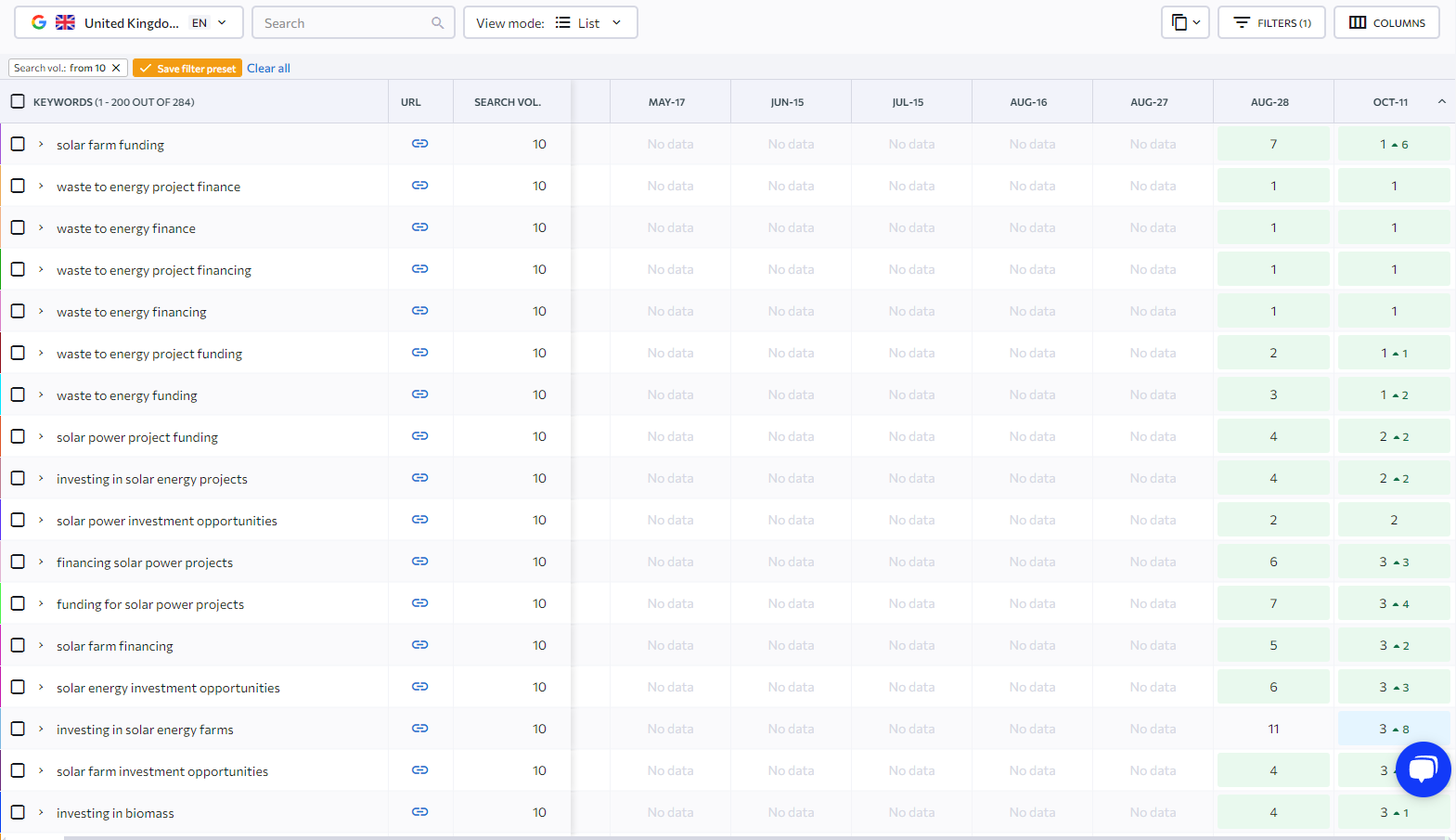Image resolution: width=1456 pixels, height=840 pixels.
Task: Tick checkbox for waste to energy funding
Action: pyautogui.click(x=18, y=394)
